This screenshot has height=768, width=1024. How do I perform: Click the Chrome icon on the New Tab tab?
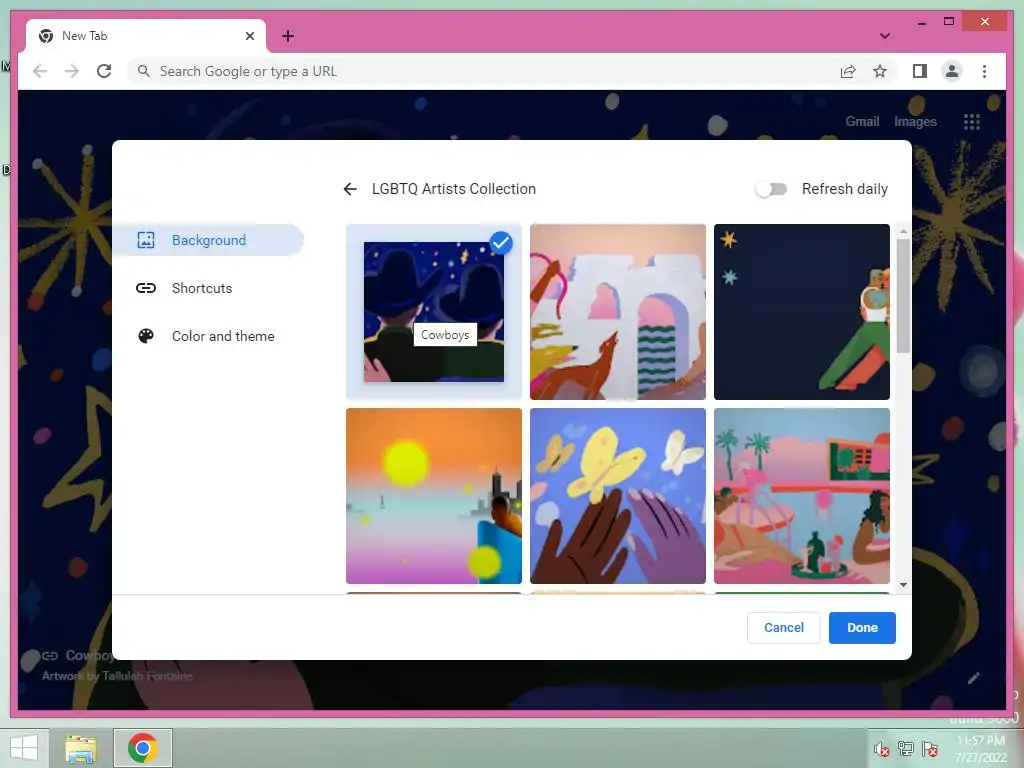46,36
